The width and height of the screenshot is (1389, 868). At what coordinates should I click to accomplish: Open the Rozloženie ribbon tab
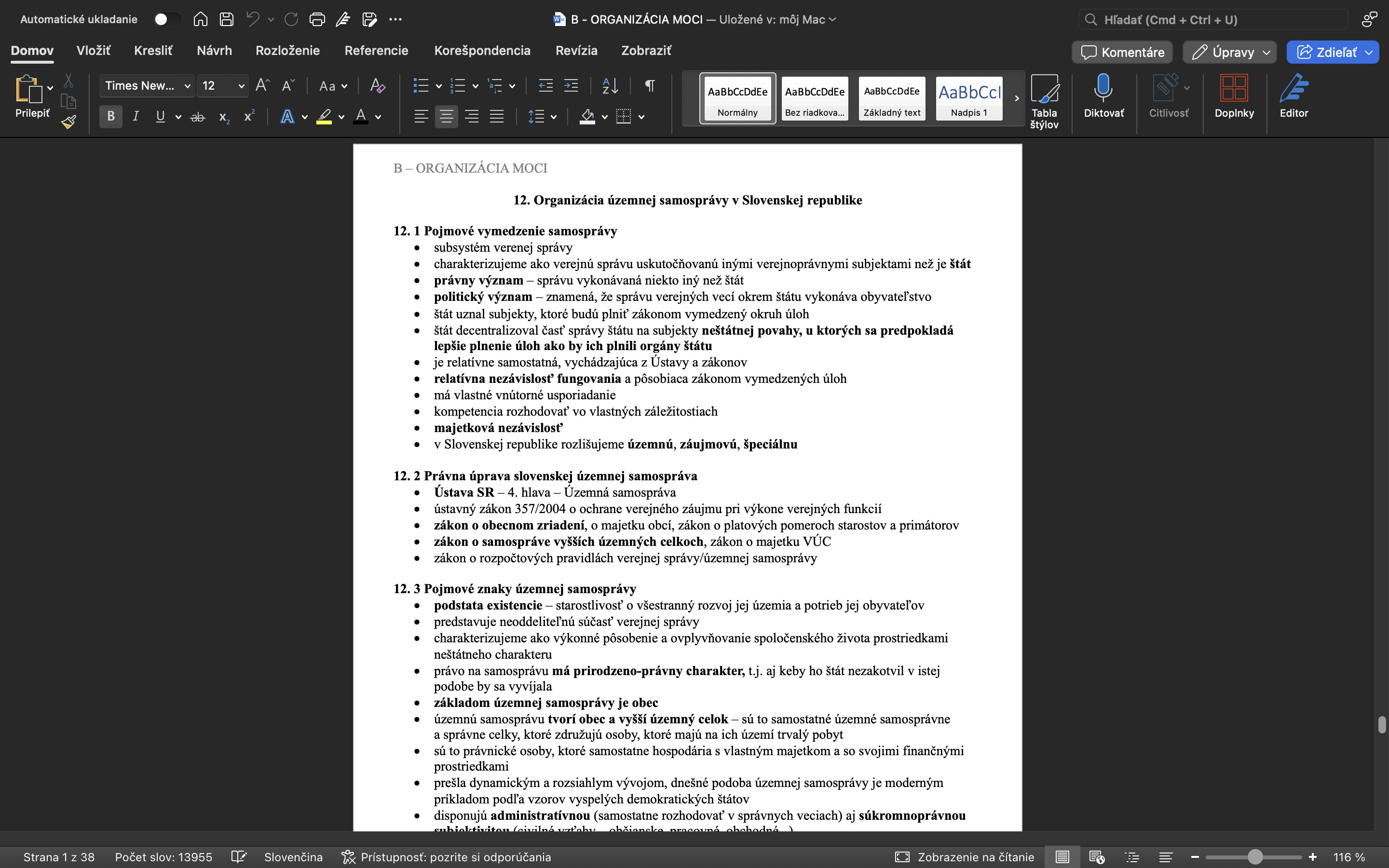tap(287, 51)
